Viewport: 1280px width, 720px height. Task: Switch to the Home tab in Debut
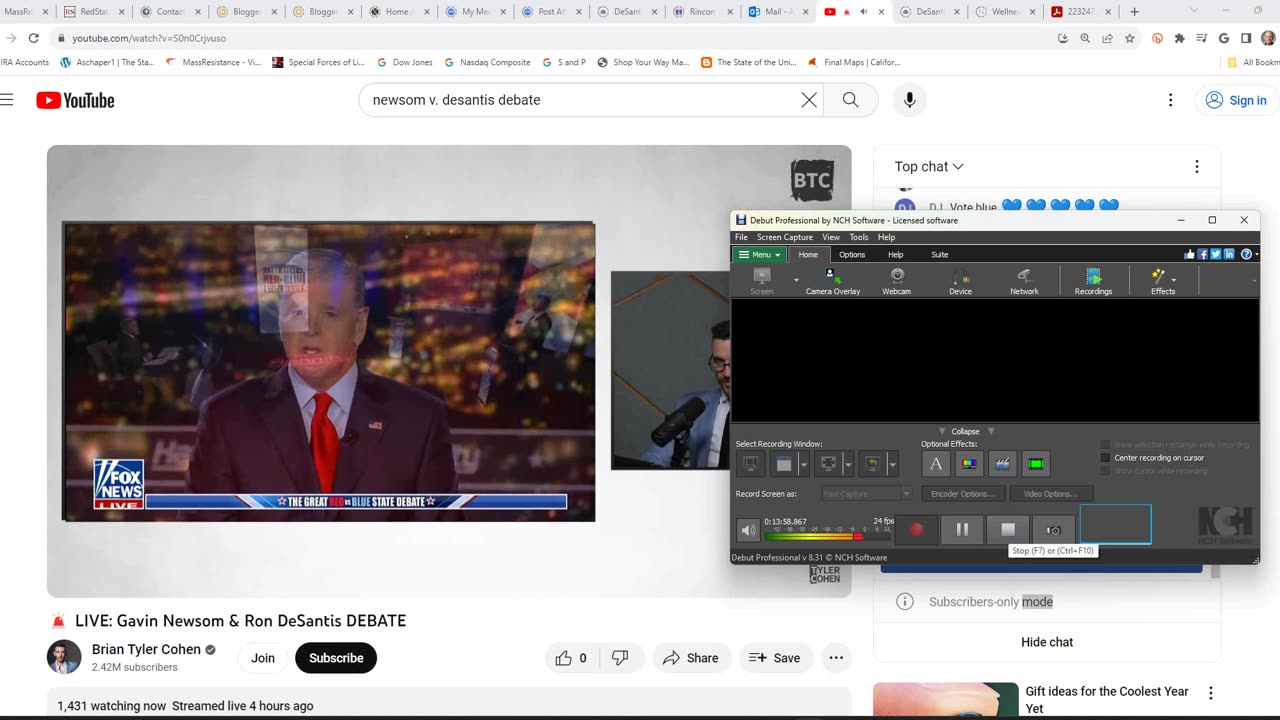808,254
